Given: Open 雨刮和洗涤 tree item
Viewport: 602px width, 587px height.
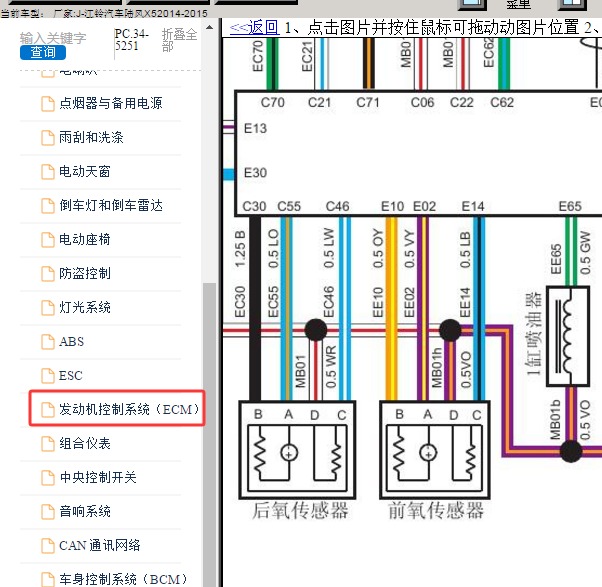Looking at the screenshot, I should tap(91, 137).
